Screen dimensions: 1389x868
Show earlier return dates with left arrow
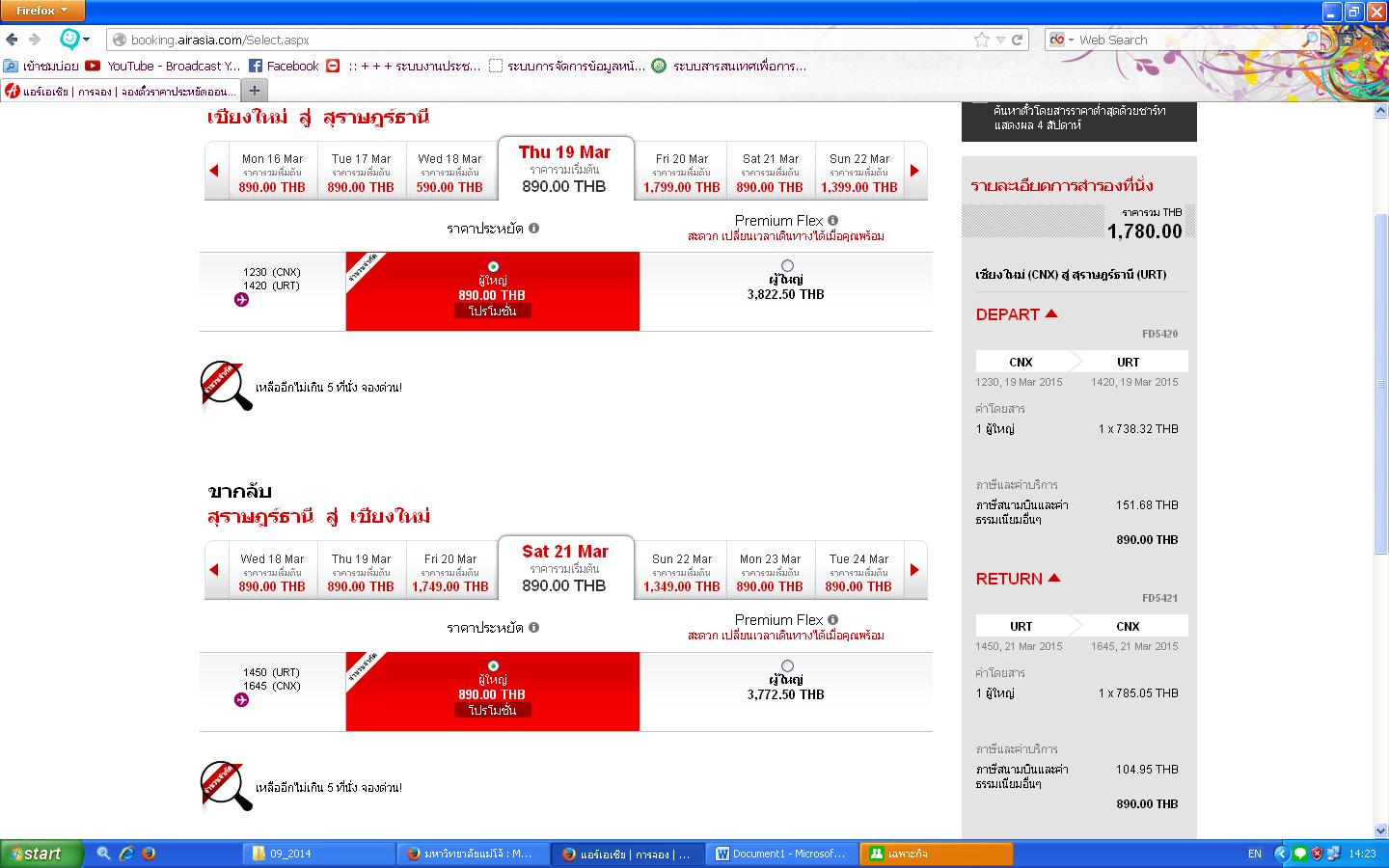[214, 570]
